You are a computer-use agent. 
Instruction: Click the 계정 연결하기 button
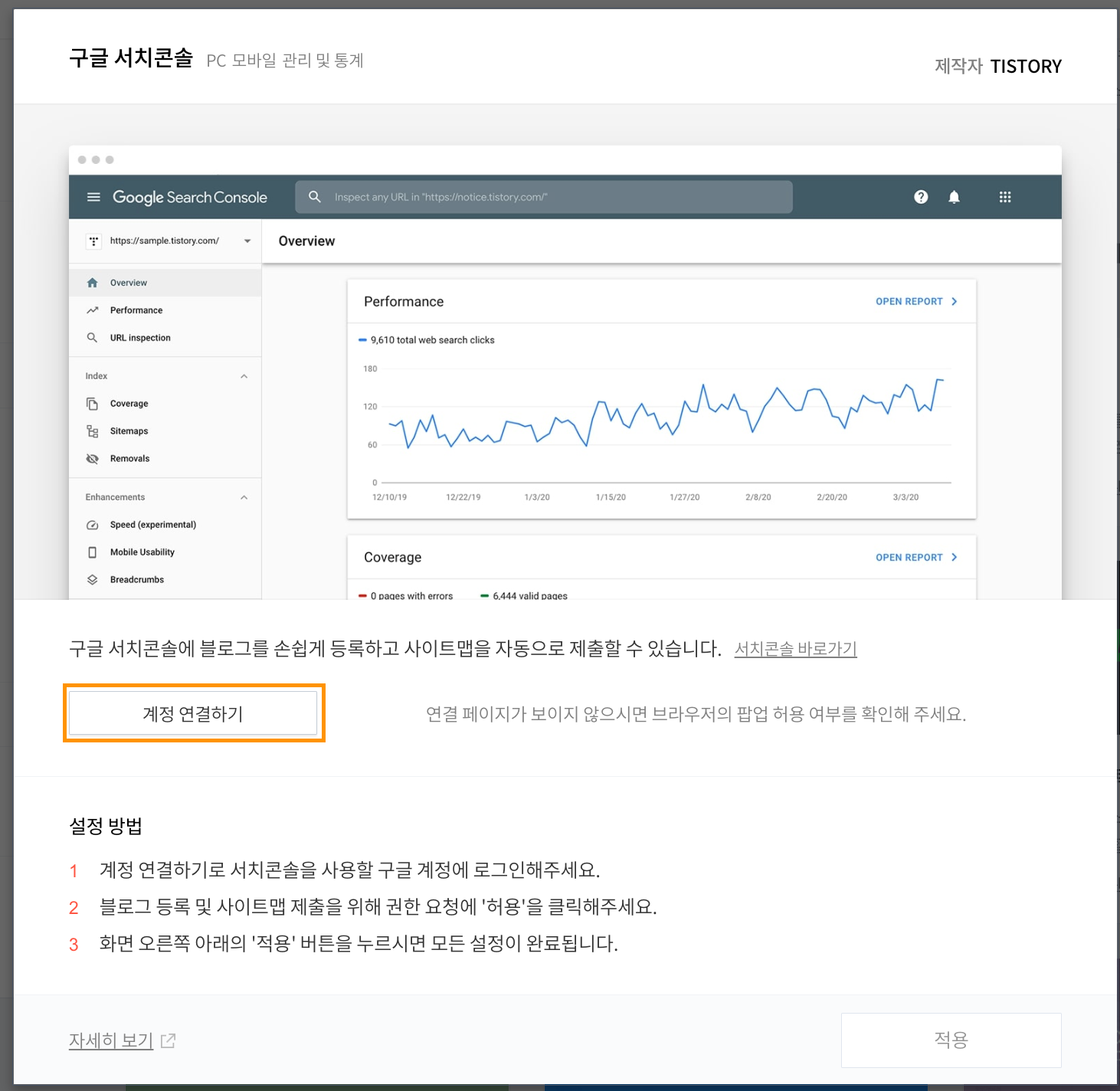point(193,713)
